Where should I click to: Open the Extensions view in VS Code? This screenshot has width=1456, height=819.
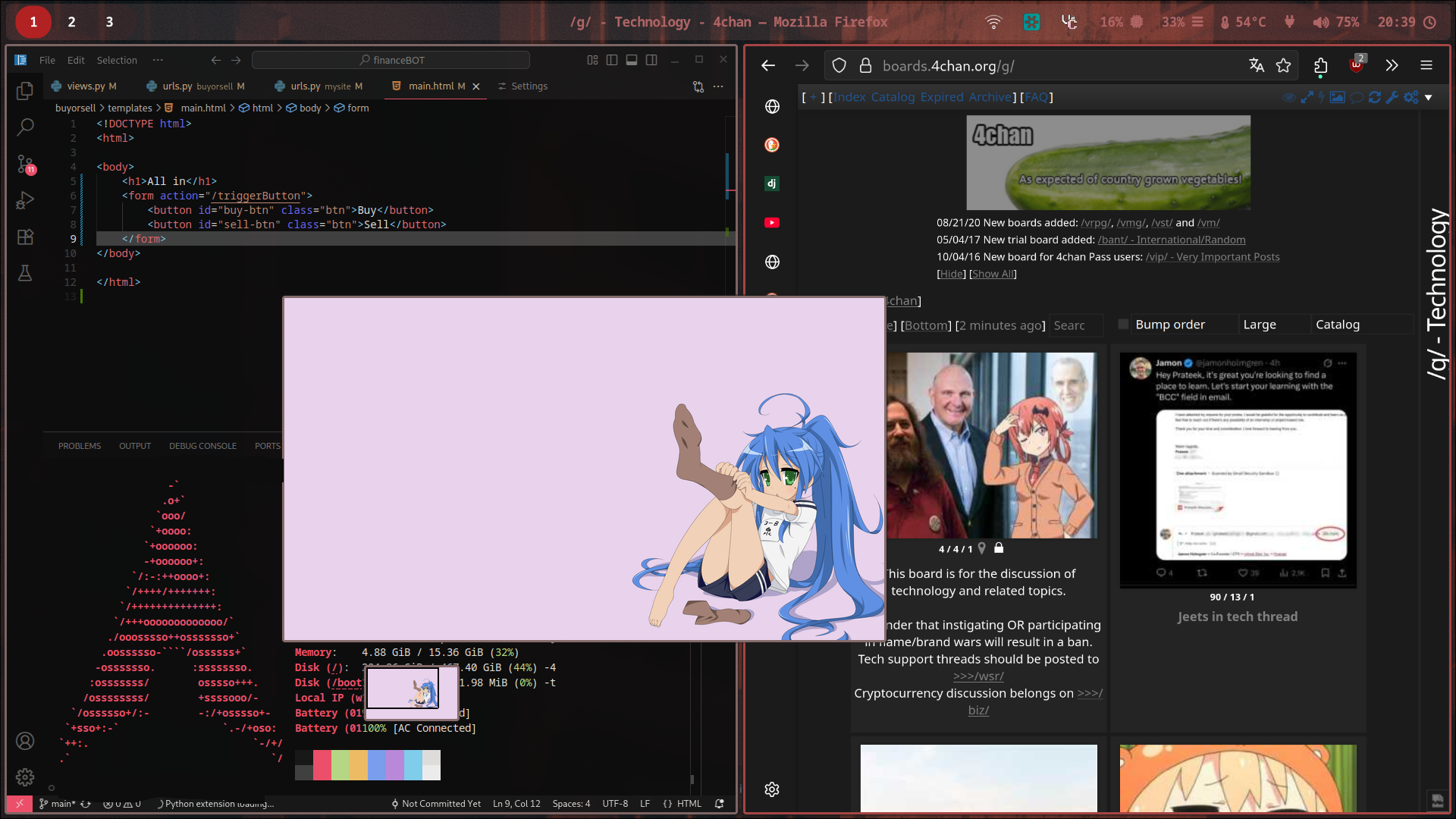tap(25, 237)
